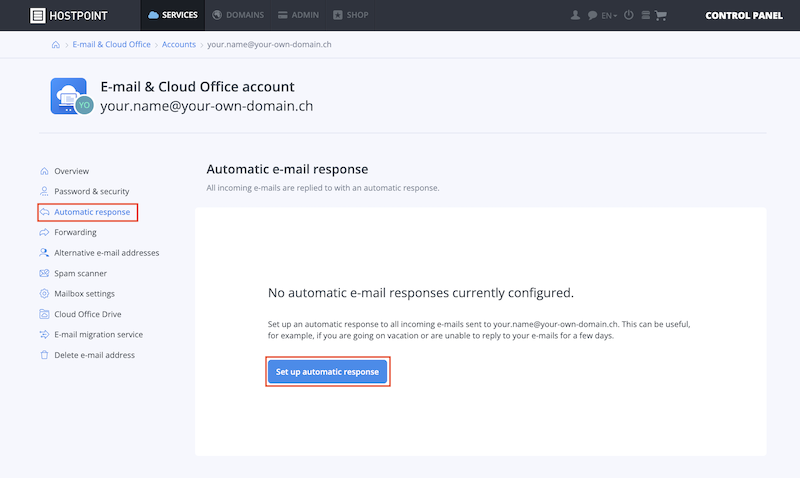Open the shopping cart icon
800x478 pixels.
661,15
